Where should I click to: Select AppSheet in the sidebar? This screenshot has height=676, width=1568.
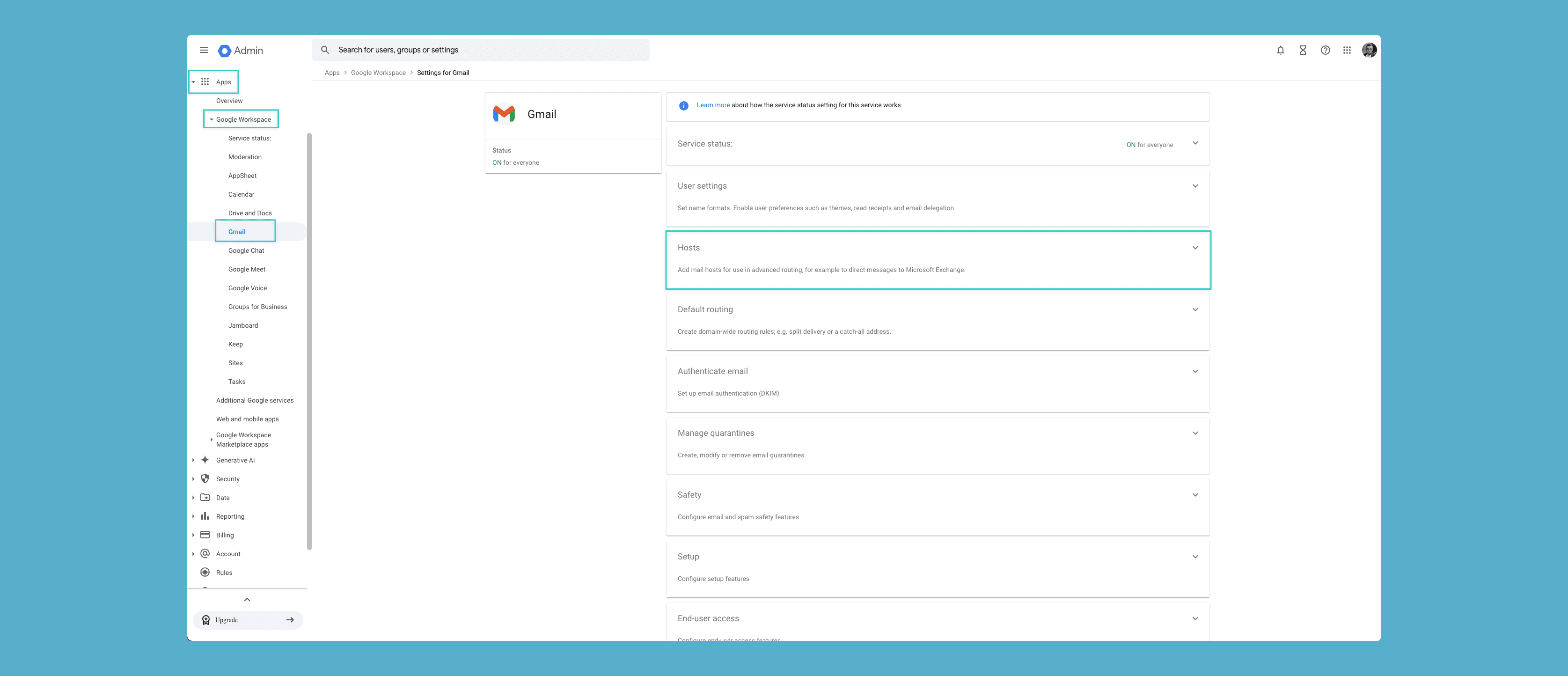pos(242,176)
